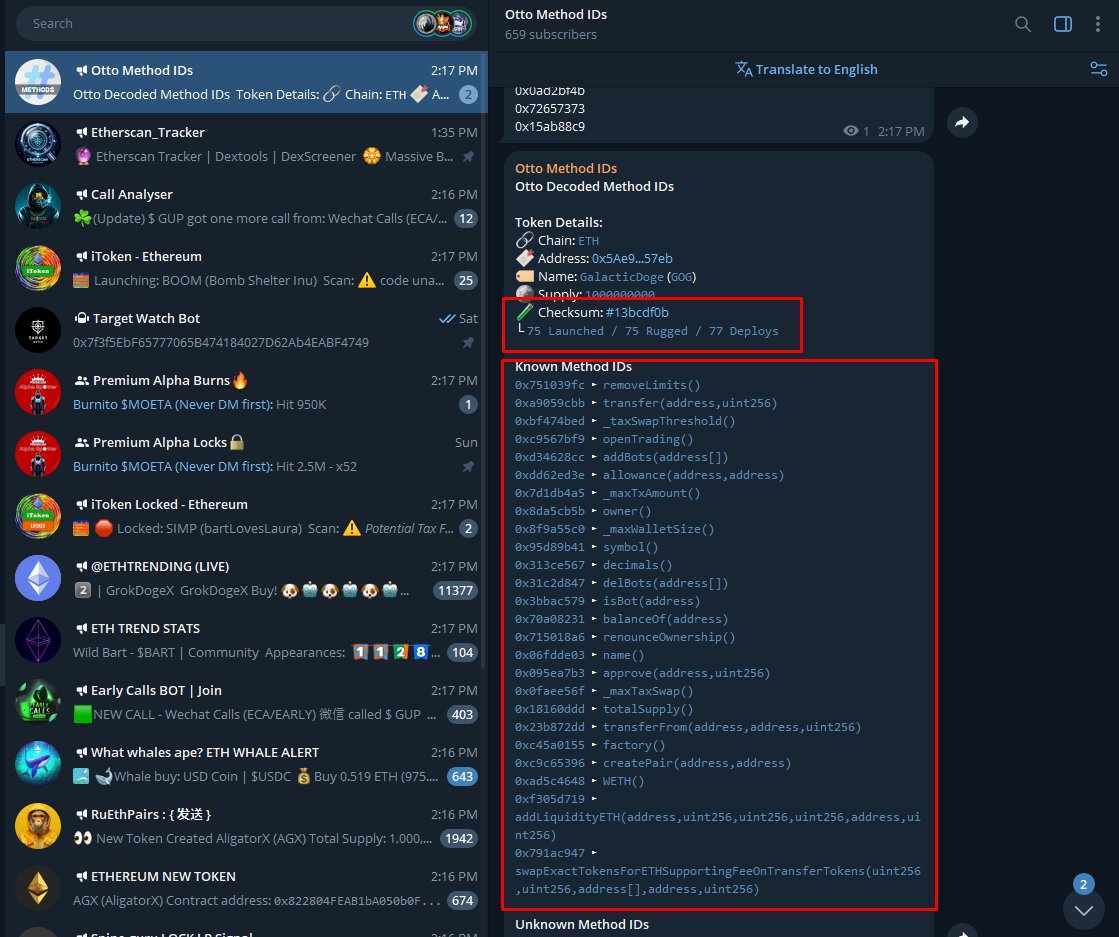This screenshot has height=937, width=1119.
Task: Open What whales ape? ETH WHALE ALERT
Action: [246, 765]
